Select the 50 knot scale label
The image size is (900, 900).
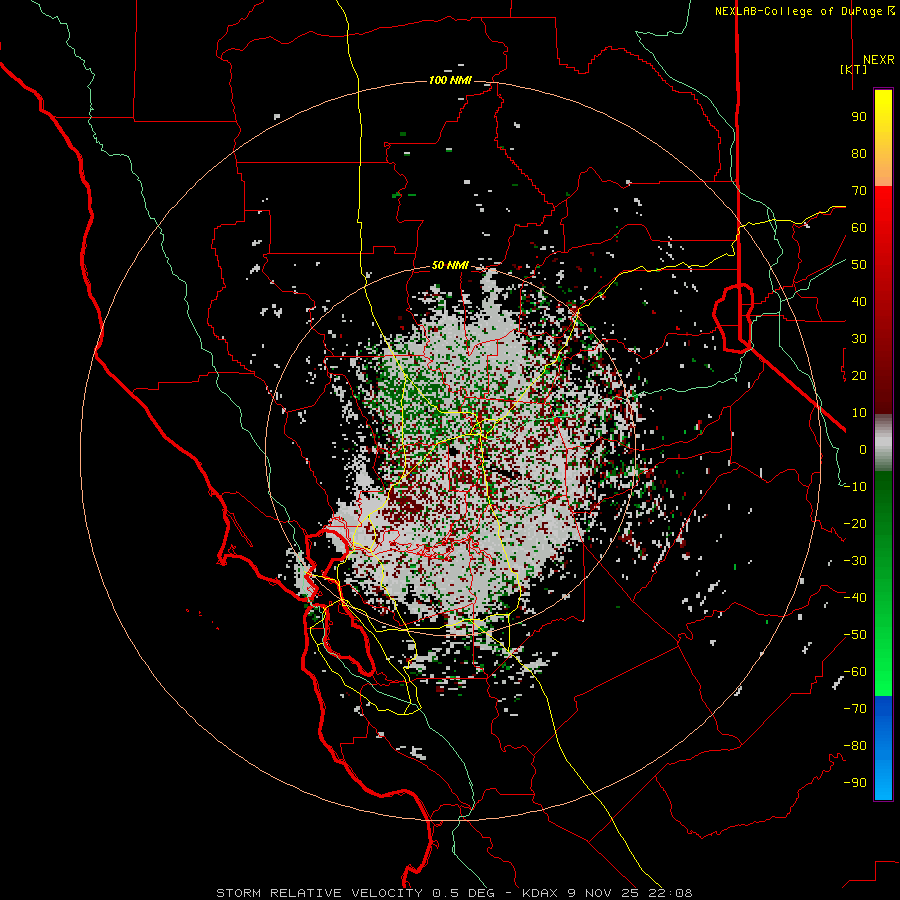pyautogui.click(x=859, y=265)
